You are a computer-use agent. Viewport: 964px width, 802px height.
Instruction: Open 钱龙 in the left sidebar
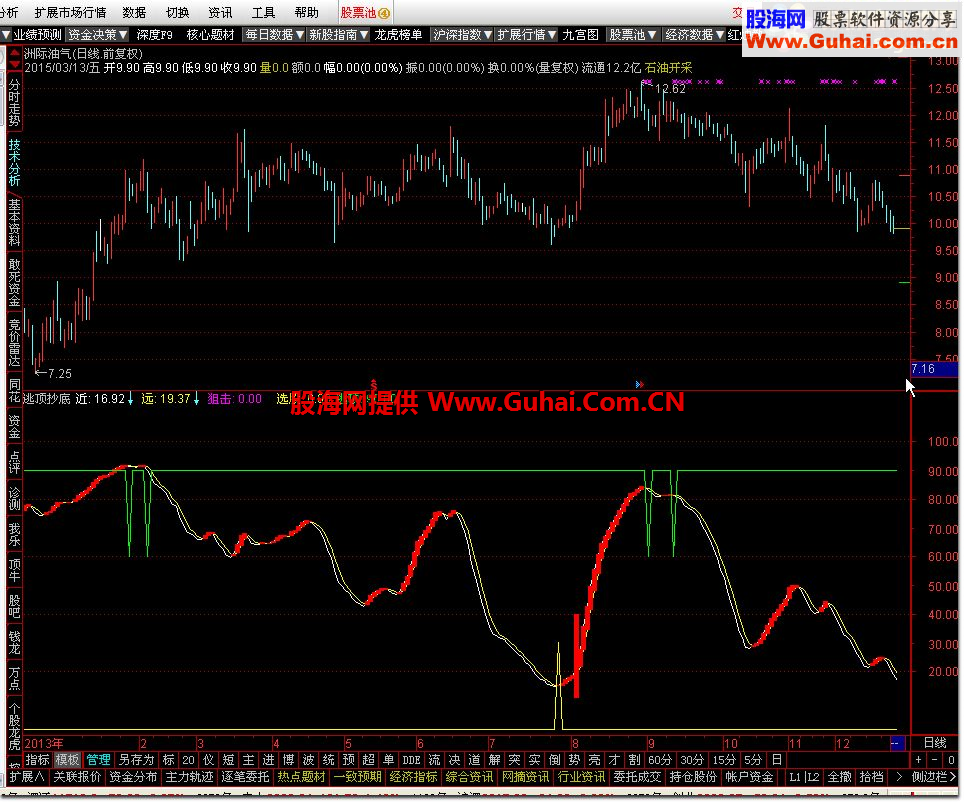tap(14, 642)
